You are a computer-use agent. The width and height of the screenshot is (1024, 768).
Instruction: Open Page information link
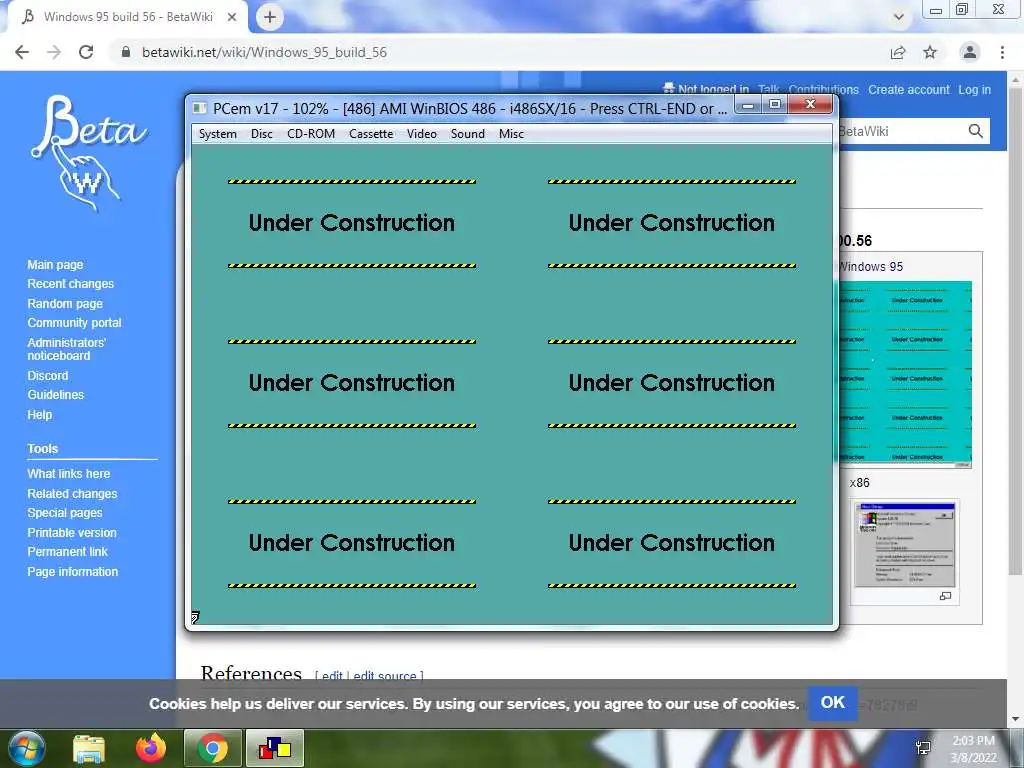tap(72, 571)
